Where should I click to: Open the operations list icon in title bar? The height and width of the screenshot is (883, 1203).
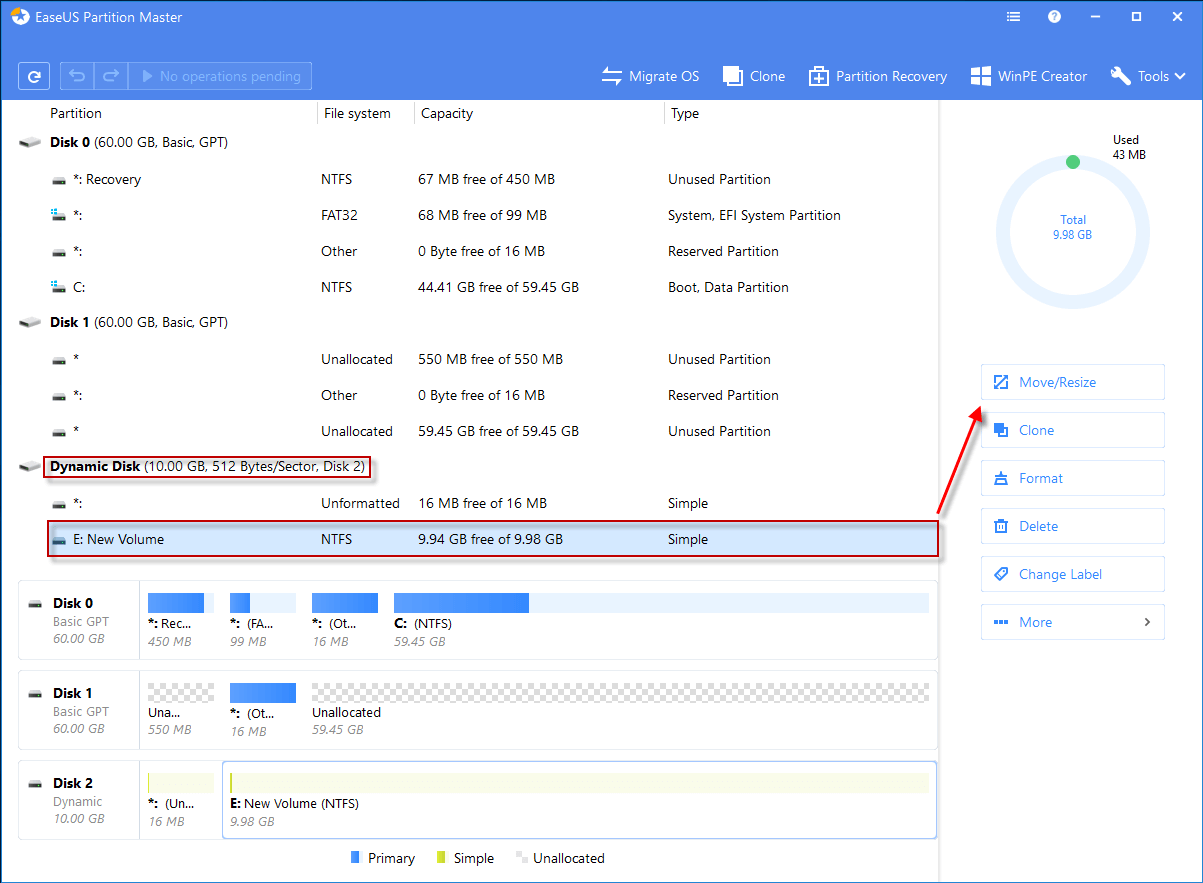click(1014, 17)
